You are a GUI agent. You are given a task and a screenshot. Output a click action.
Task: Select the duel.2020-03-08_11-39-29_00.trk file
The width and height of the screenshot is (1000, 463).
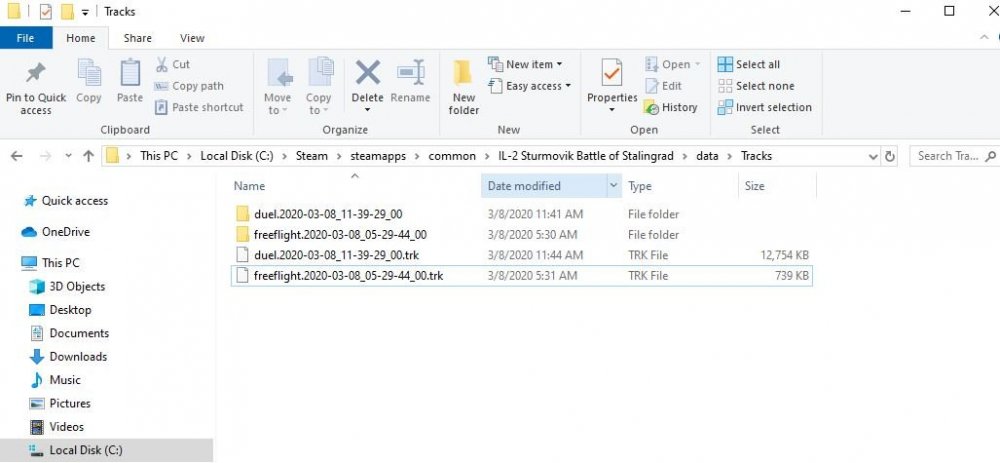(336, 255)
